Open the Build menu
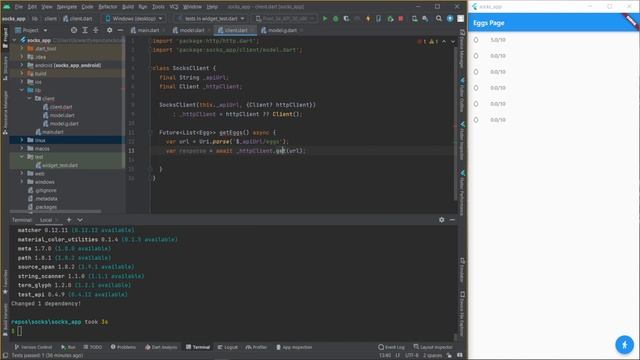The height and width of the screenshot is (360, 640). point(128,7)
